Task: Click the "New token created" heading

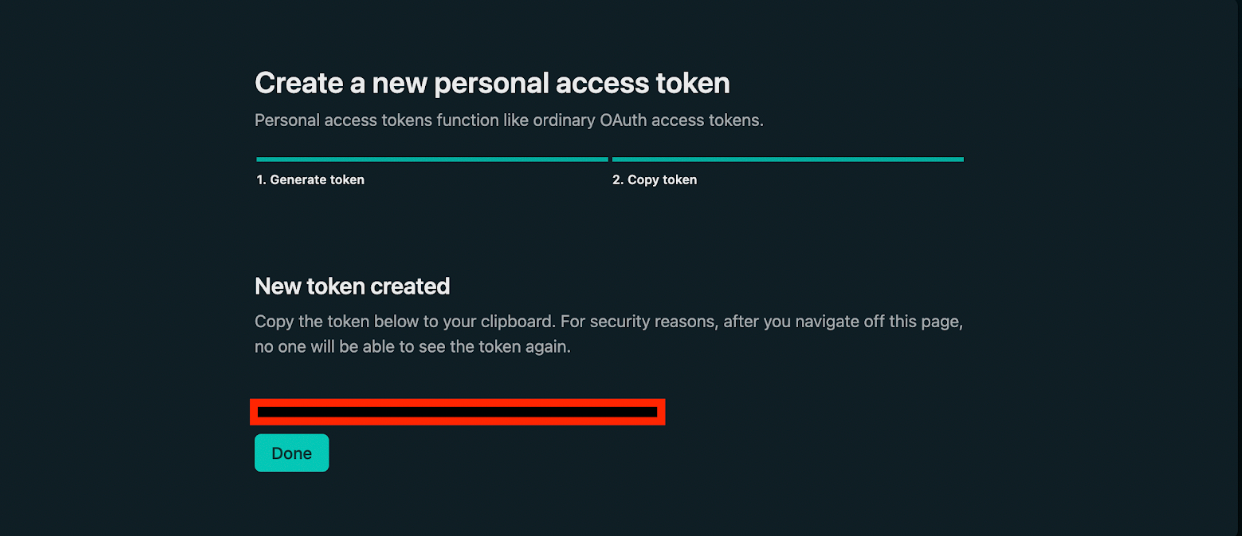Action: (352, 286)
